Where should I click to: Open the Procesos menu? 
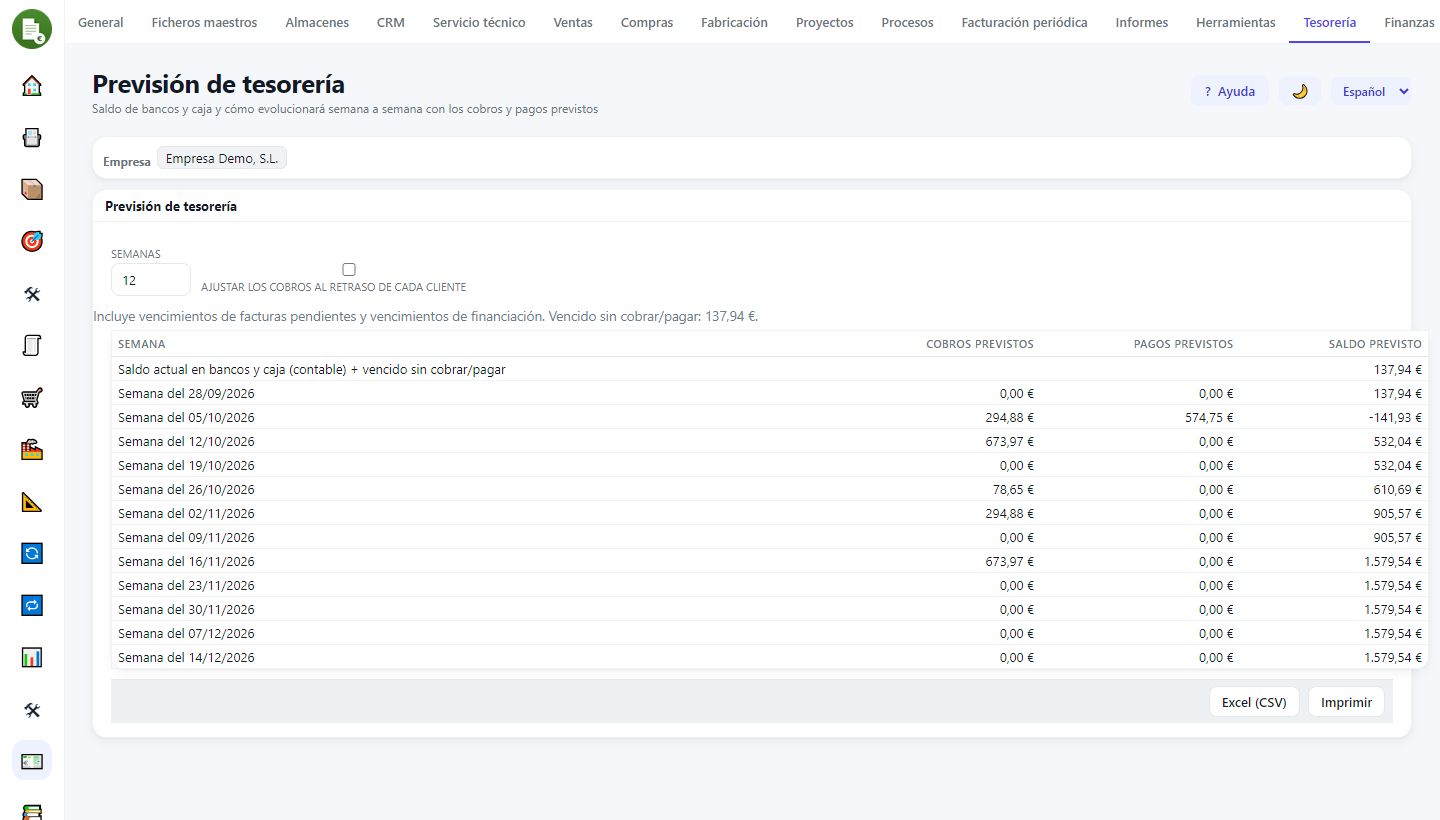point(908,22)
